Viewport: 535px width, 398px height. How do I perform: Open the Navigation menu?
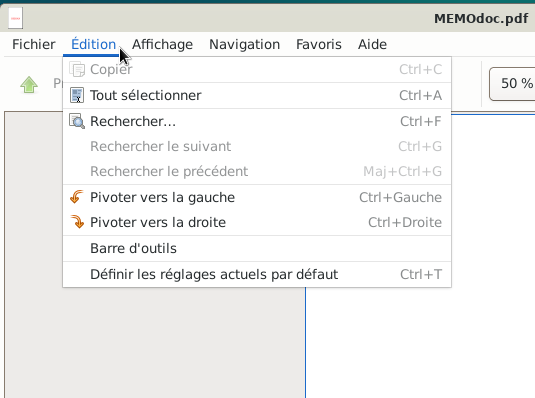[244, 44]
